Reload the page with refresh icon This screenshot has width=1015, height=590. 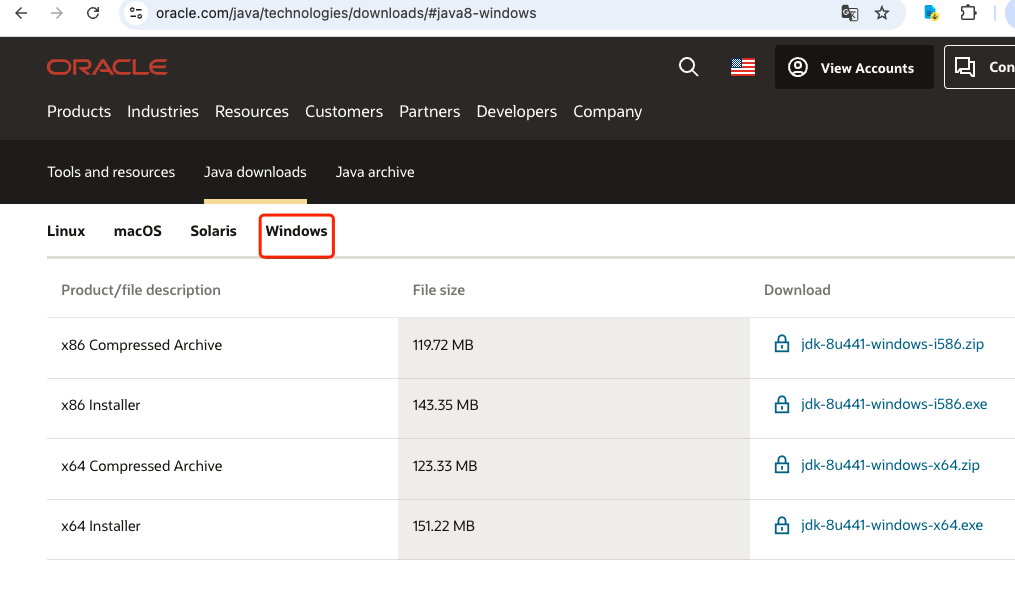coord(93,13)
